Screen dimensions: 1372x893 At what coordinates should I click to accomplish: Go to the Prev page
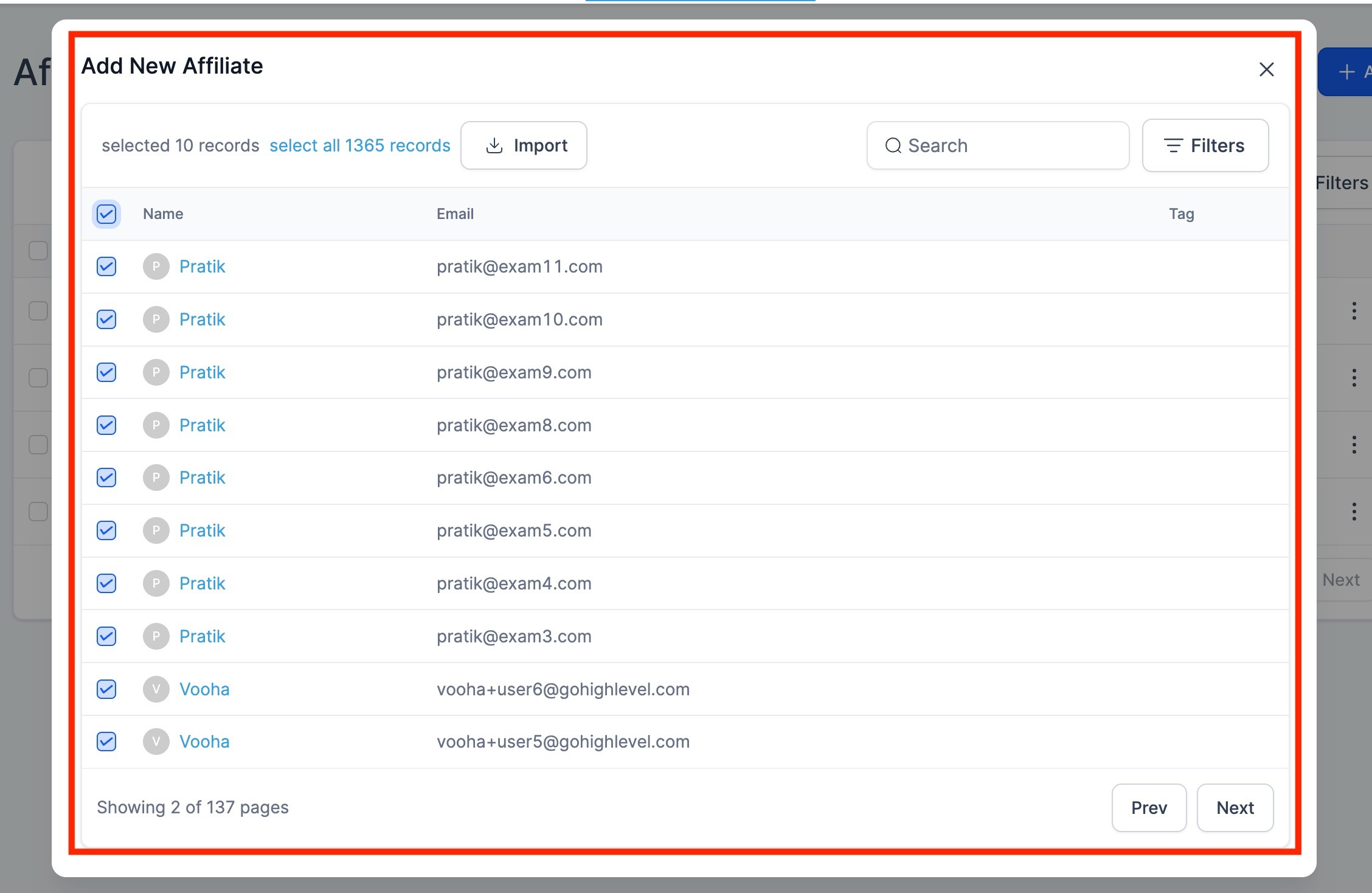(x=1149, y=808)
